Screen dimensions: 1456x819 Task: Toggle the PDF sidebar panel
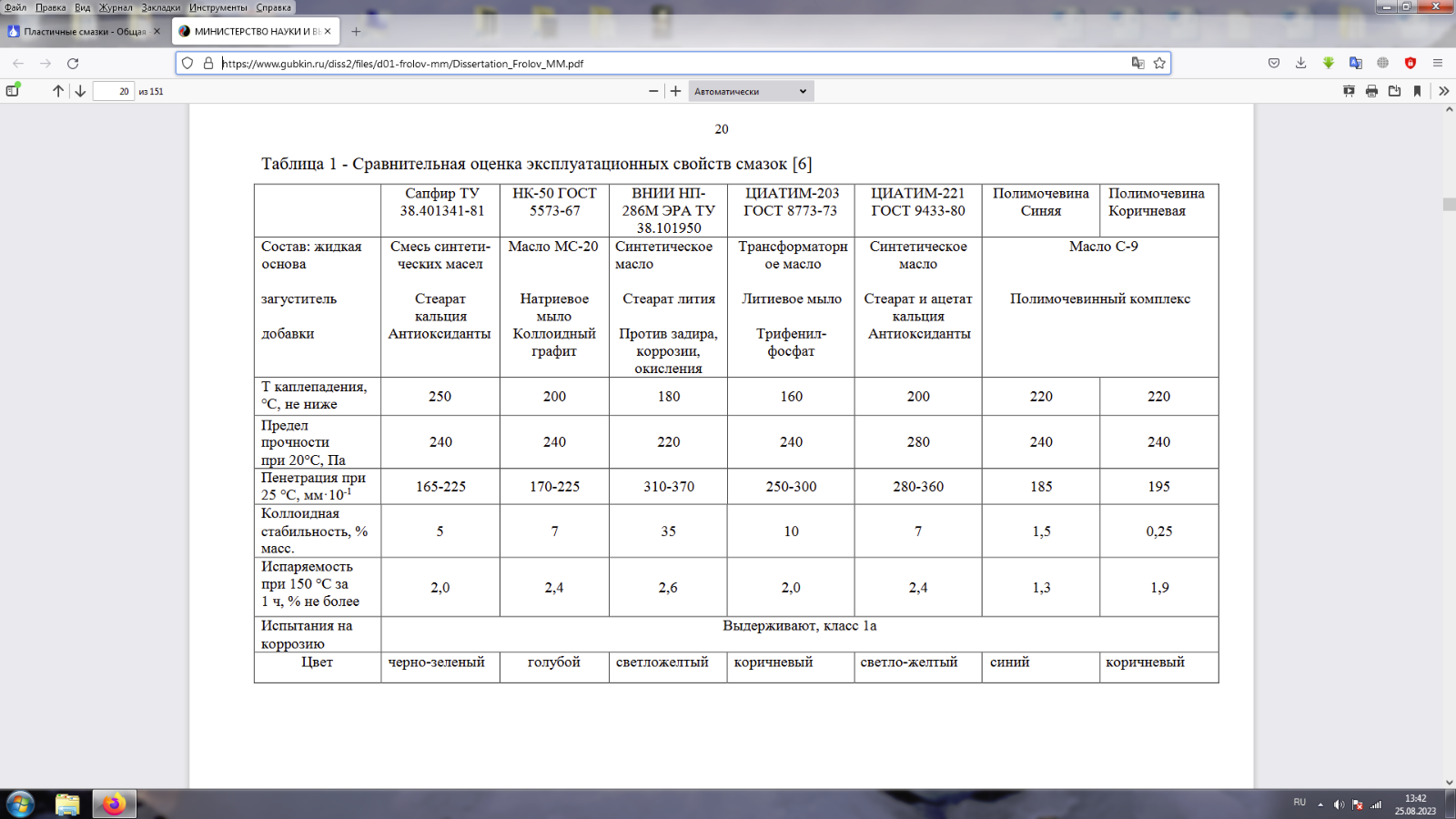coord(13,91)
